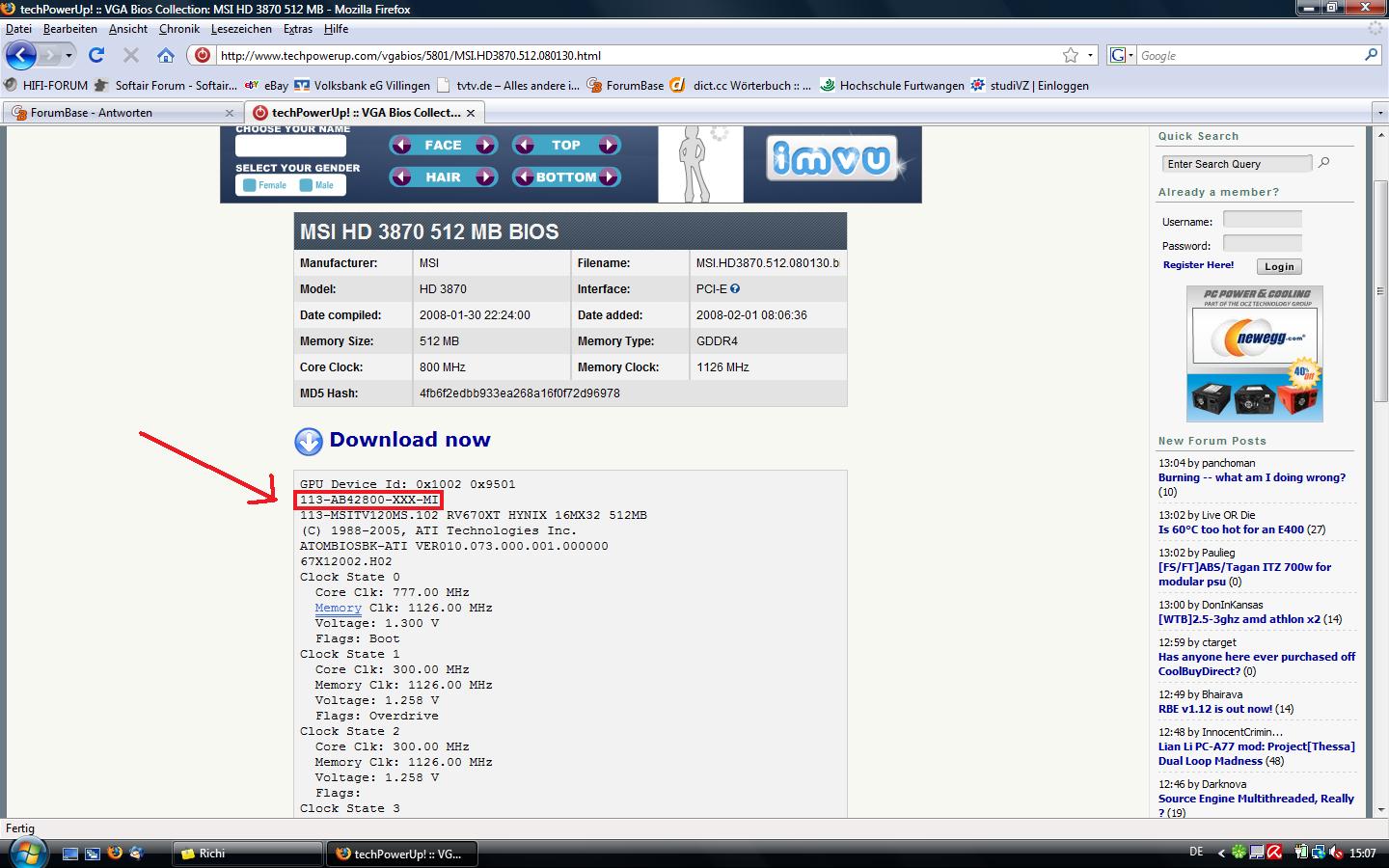
Task: Go back with the browser Back arrow
Action: [x=20, y=55]
